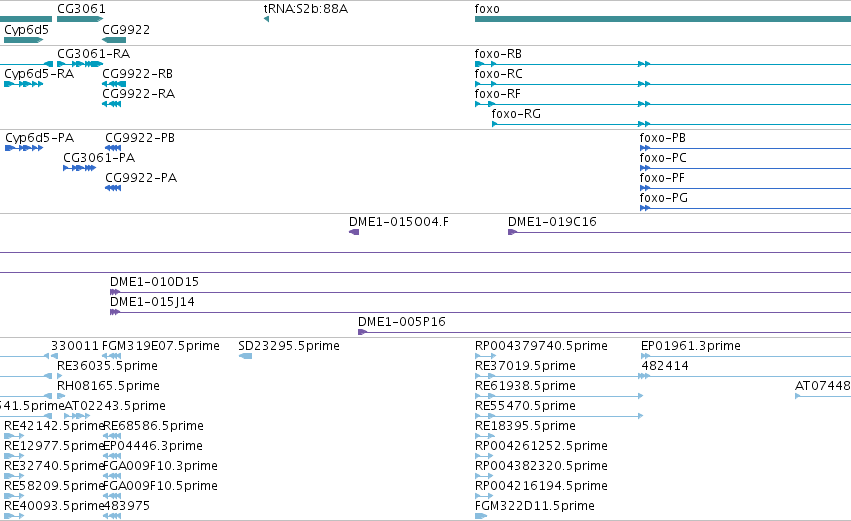Viewport: 851px width, 521px height.
Task: Select the RE36035.5prime EST label
Action: tap(107, 366)
